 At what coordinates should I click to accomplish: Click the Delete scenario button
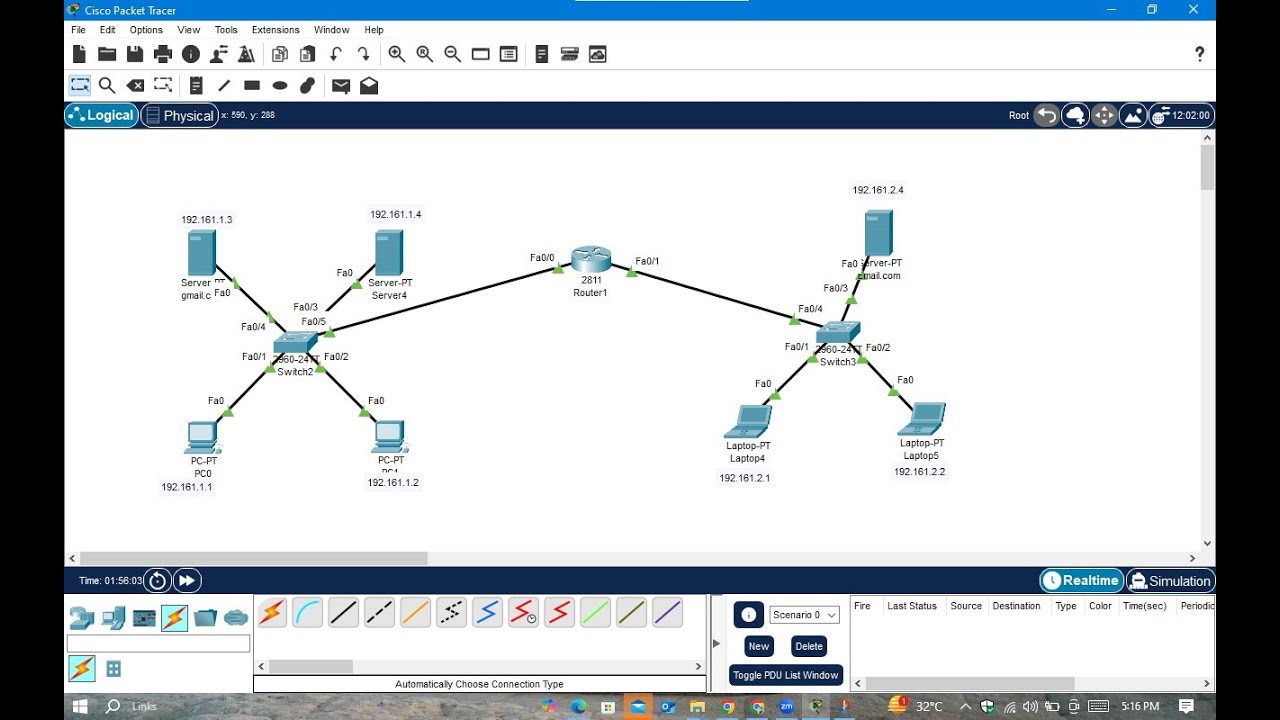809,646
